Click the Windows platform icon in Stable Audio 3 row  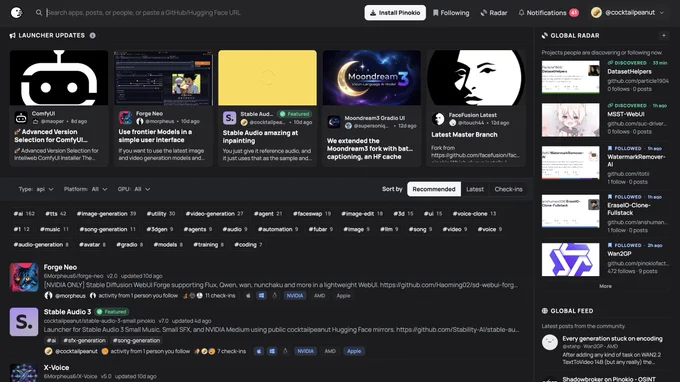pos(272,351)
